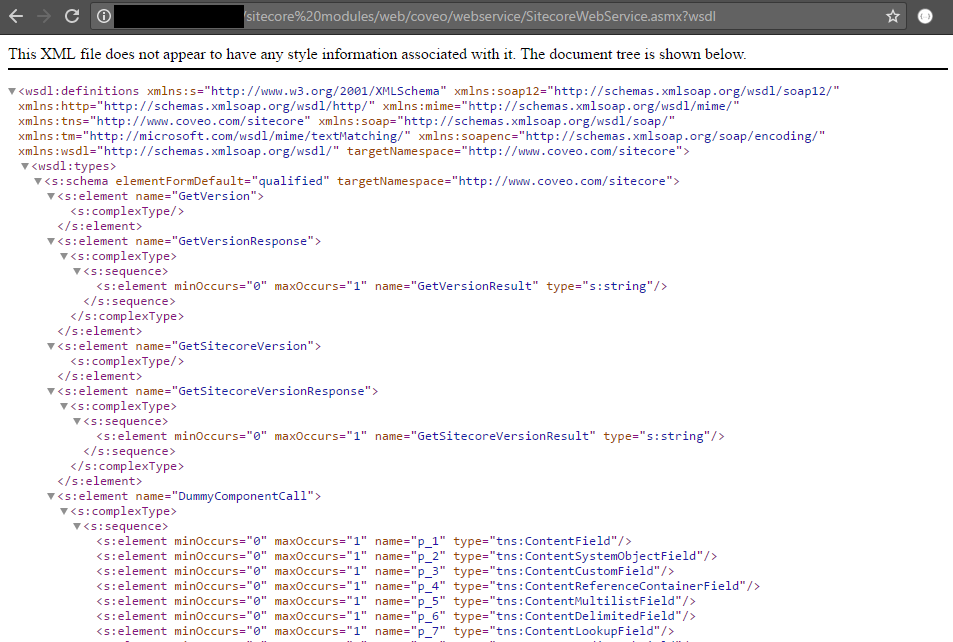Screen dimensions: 953x642
Task: Collapse the complexType under GetVersionResponse
Action: [x=62, y=256]
